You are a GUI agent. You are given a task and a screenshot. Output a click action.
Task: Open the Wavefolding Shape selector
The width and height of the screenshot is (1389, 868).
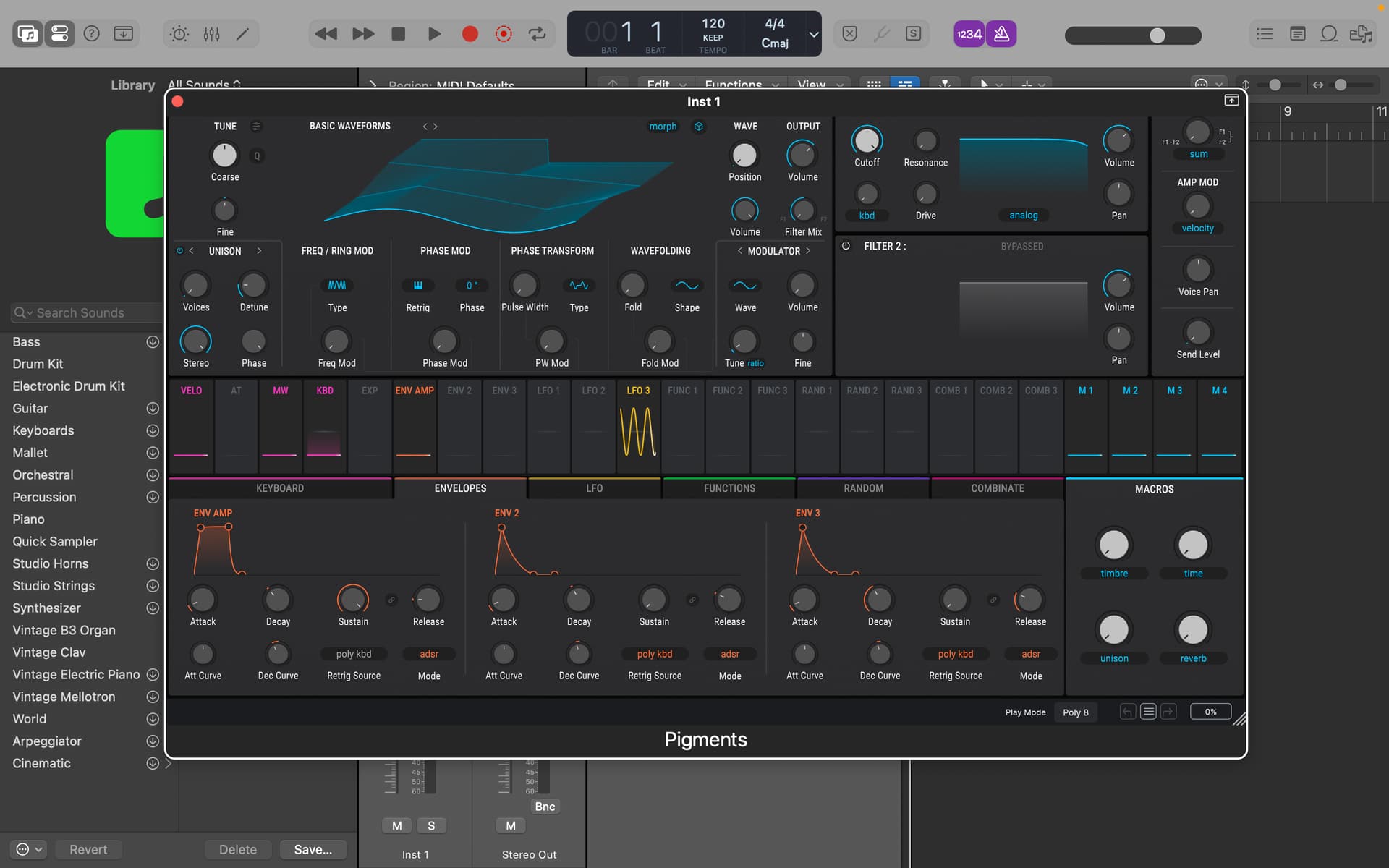click(x=687, y=286)
